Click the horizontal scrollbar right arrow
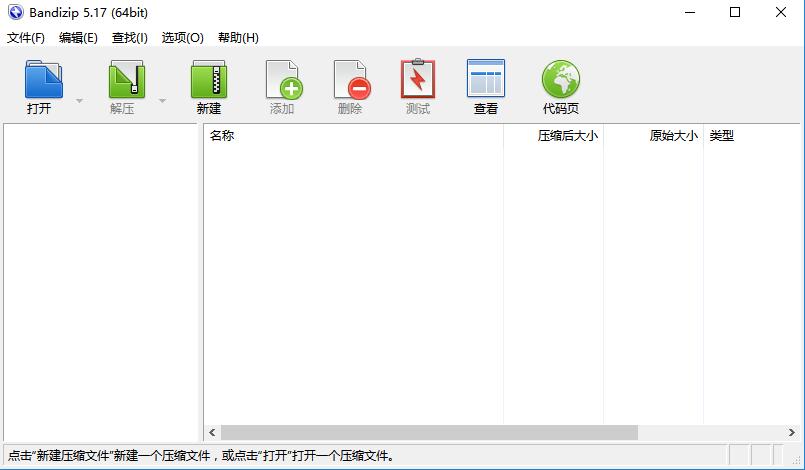Image resolution: width=805 pixels, height=470 pixels. [x=792, y=433]
